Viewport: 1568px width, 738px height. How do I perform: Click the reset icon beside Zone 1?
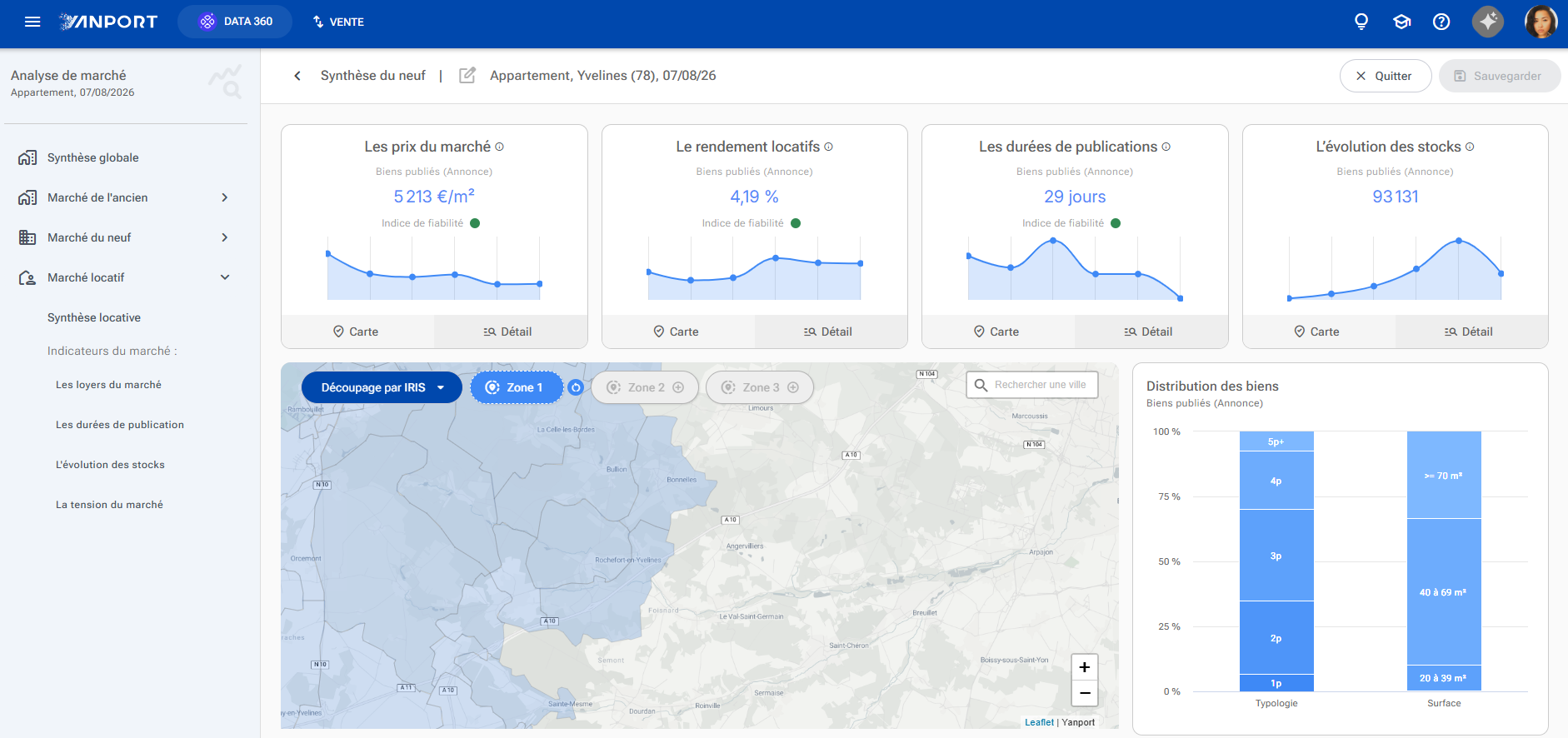(x=576, y=387)
